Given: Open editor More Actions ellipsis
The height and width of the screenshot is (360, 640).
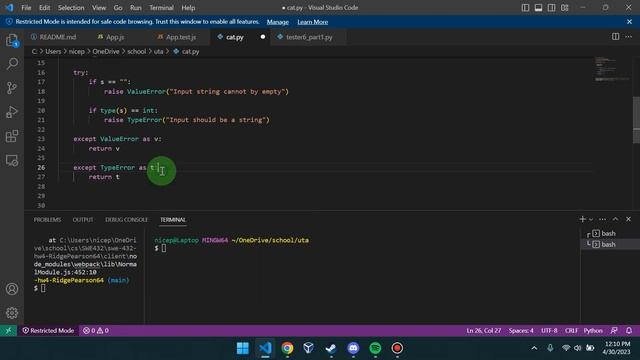Looking at the screenshot, I should click(628, 37).
